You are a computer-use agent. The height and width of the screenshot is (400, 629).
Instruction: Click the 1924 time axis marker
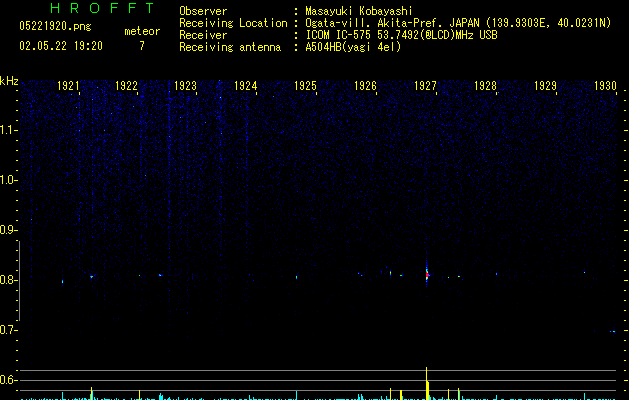click(x=246, y=86)
